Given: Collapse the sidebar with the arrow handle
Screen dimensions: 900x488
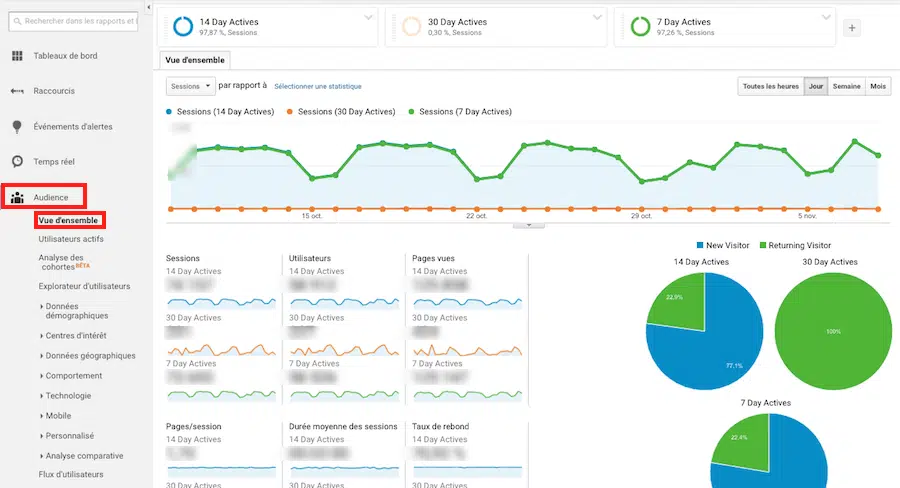Looking at the screenshot, I should pos(149,8).
